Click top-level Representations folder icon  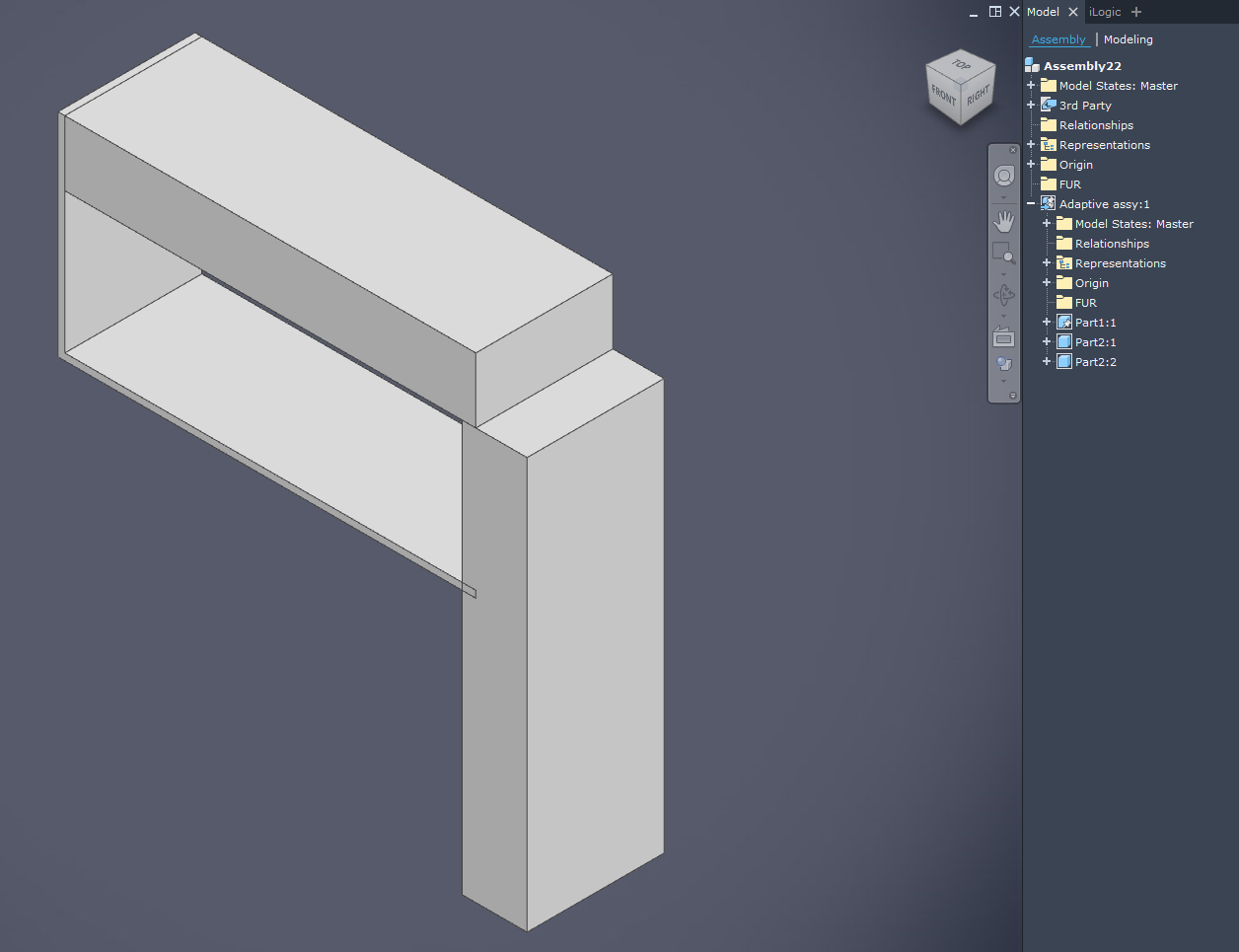1049,144
